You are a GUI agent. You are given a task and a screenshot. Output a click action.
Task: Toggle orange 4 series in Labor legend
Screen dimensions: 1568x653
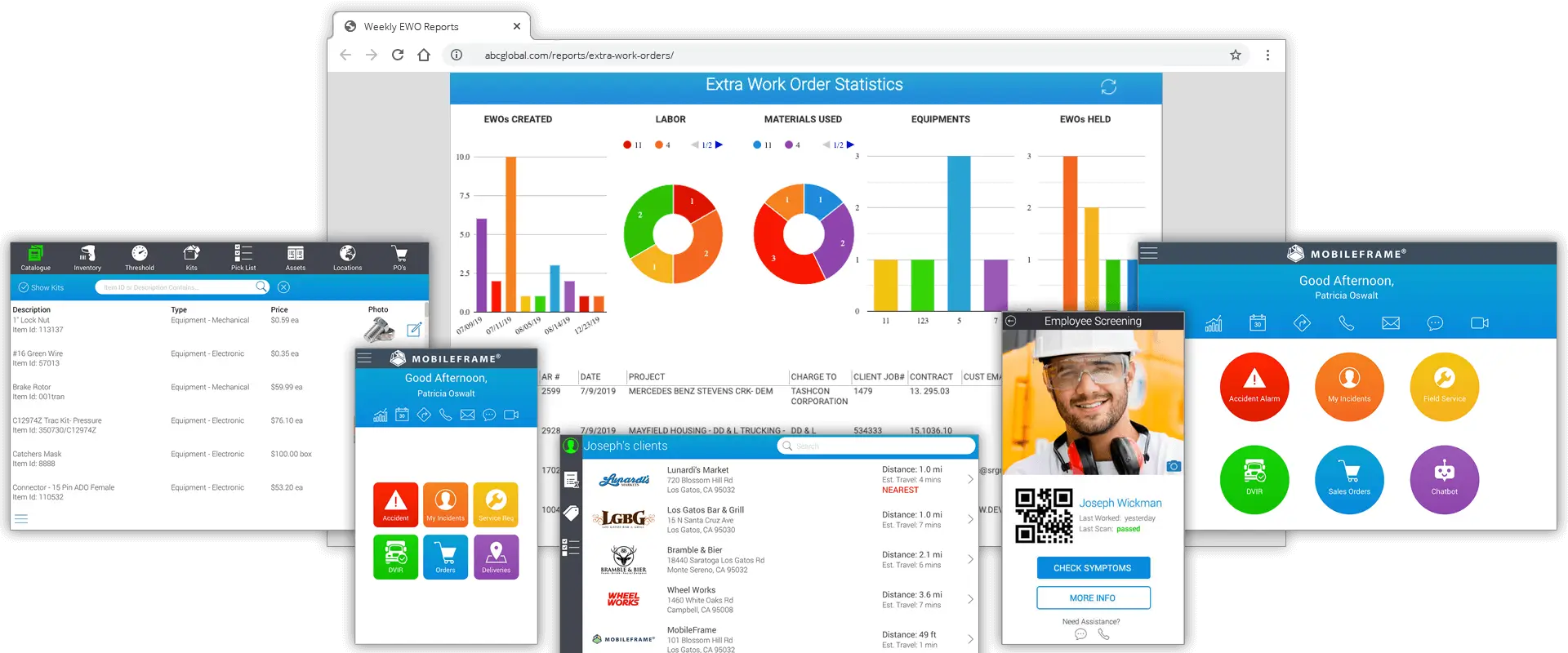(662, 144)
